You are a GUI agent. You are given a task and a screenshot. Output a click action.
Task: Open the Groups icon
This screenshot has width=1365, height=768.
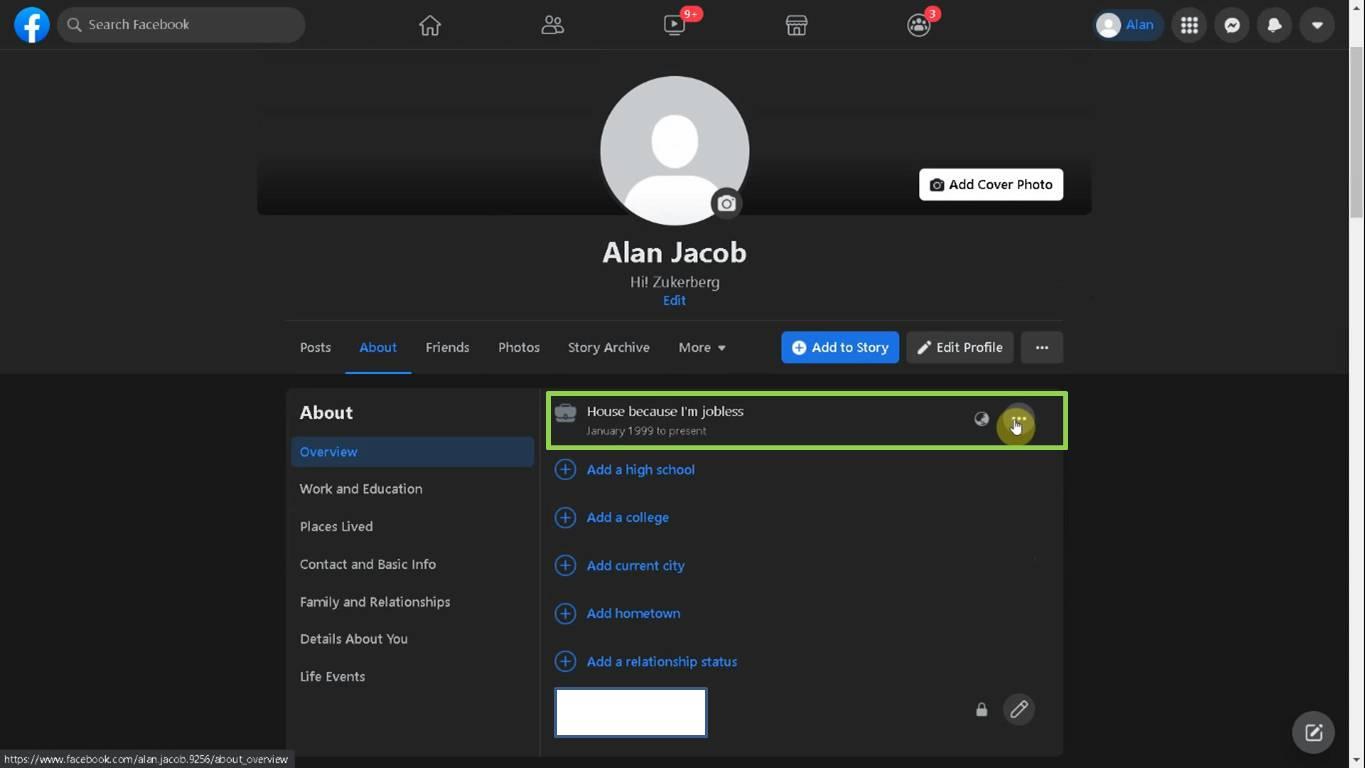coord(918,25)
